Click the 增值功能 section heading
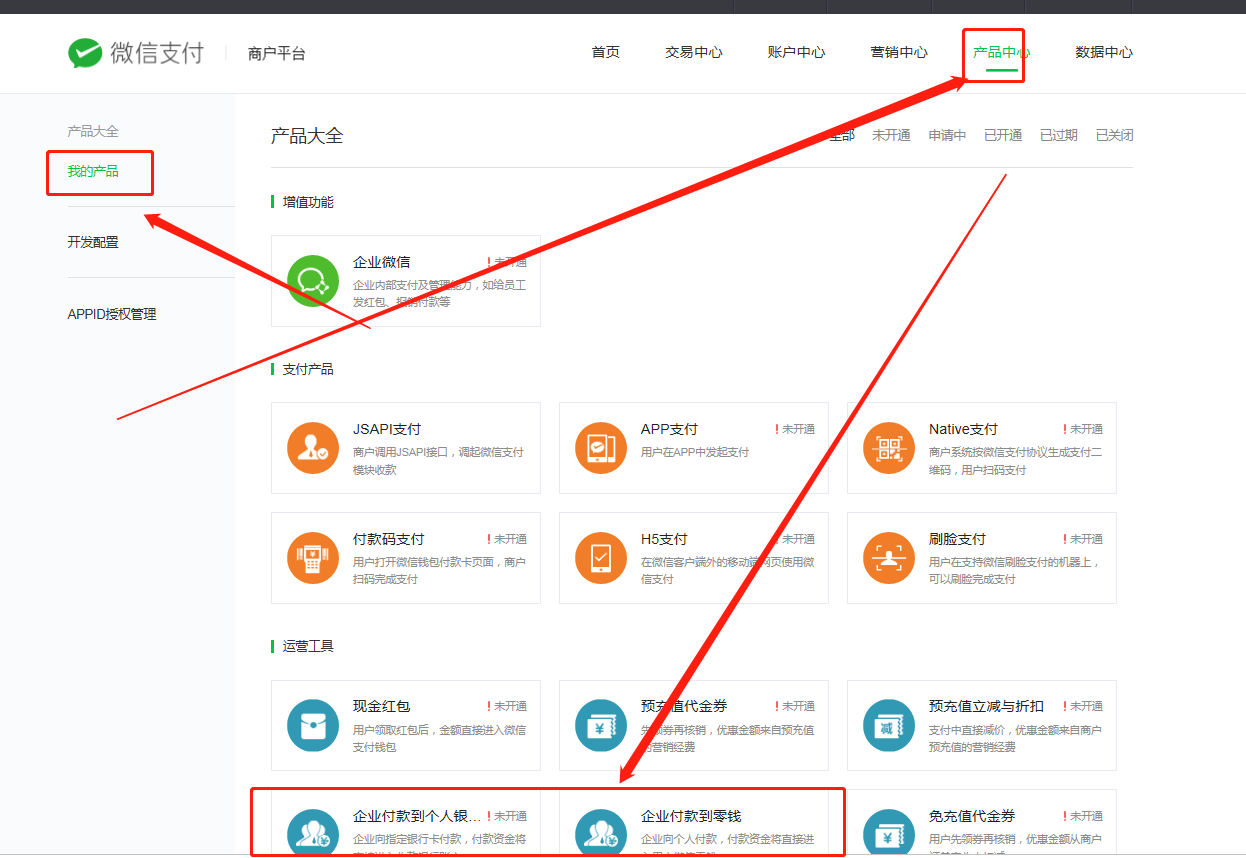 (x=308, y=202)
